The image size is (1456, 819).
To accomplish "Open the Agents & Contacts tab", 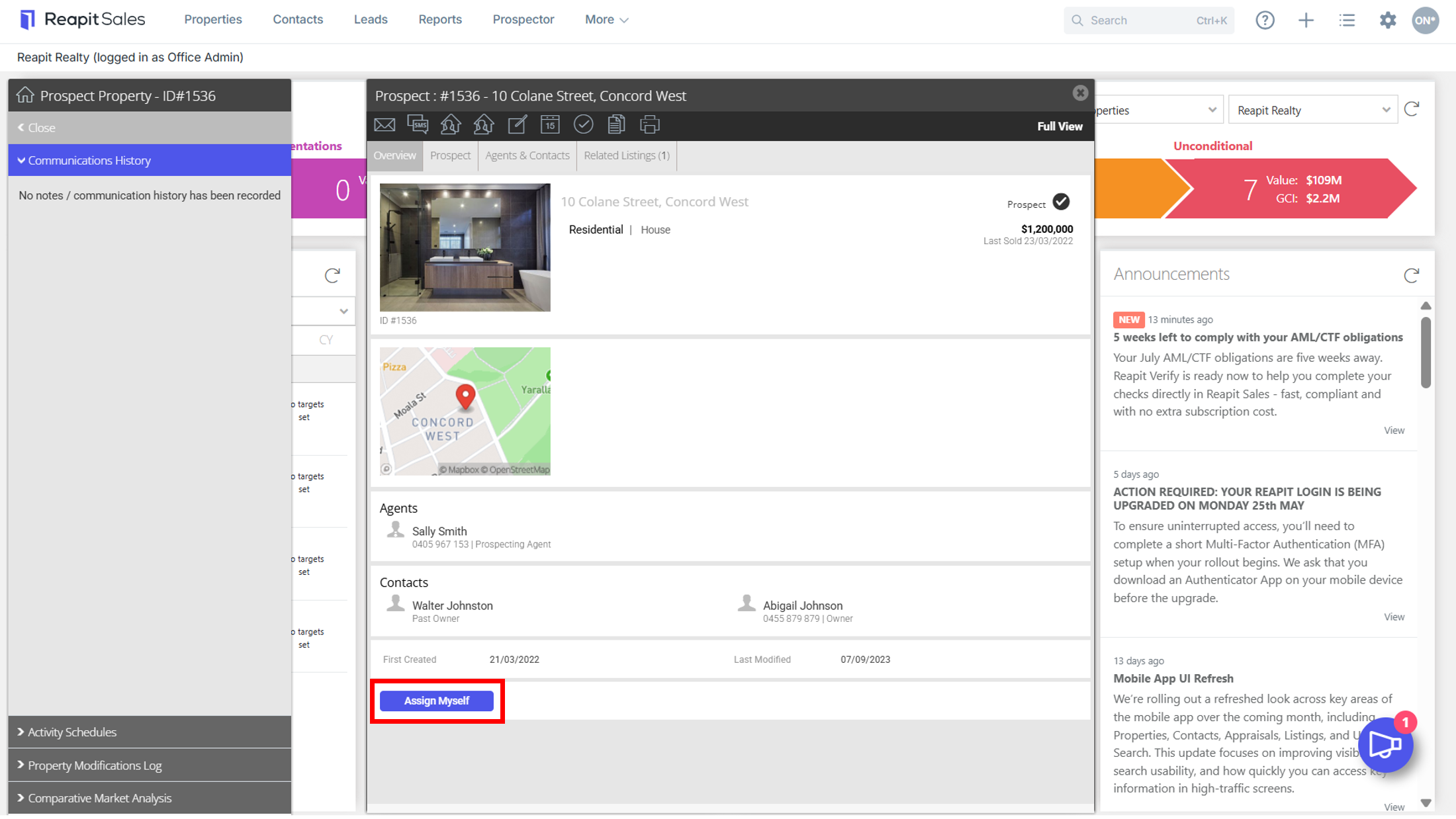I will 527,155.
